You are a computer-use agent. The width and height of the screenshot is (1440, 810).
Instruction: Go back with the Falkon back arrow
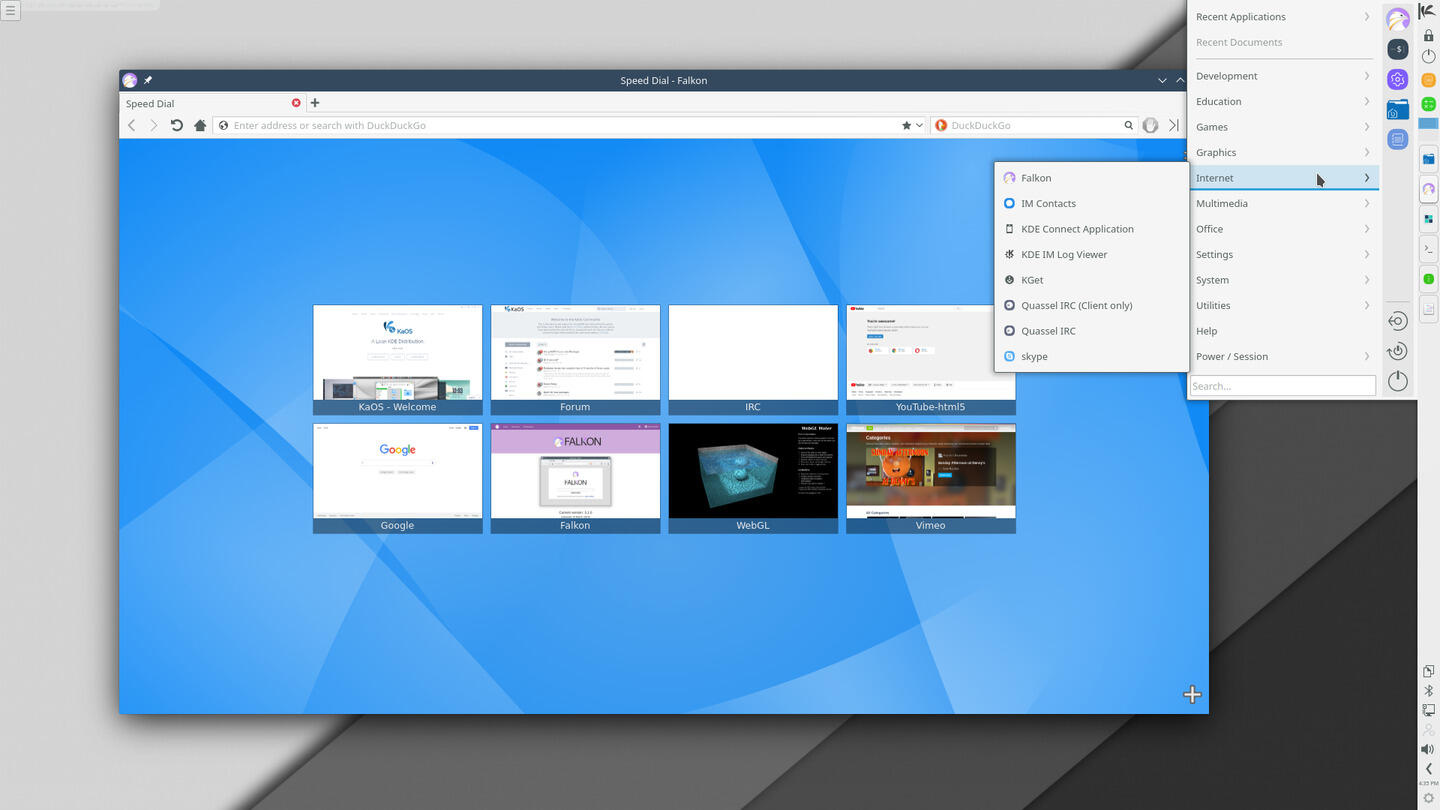131,125
